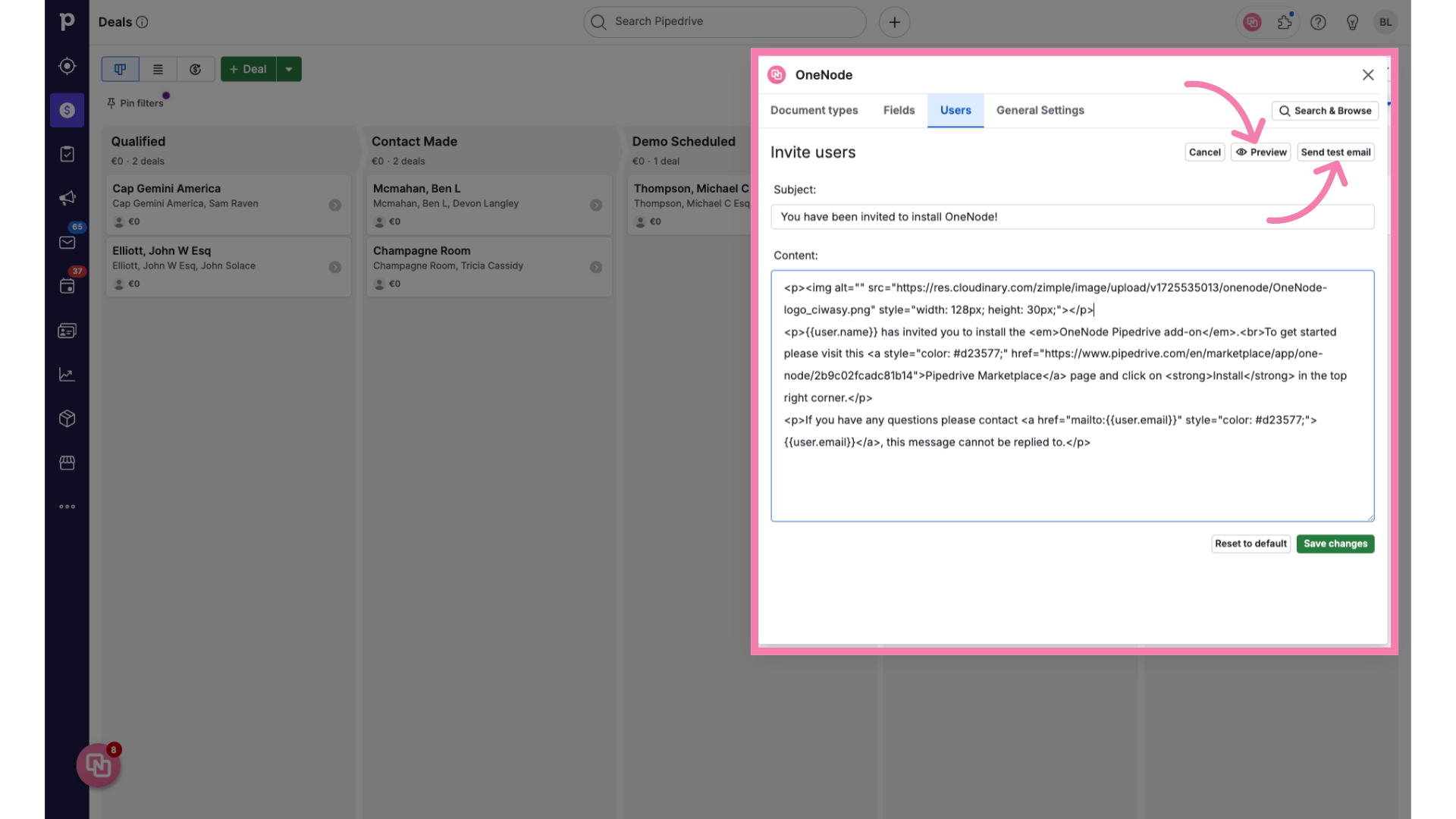Open the Insights chart icon in sidebar

[67, 375]
